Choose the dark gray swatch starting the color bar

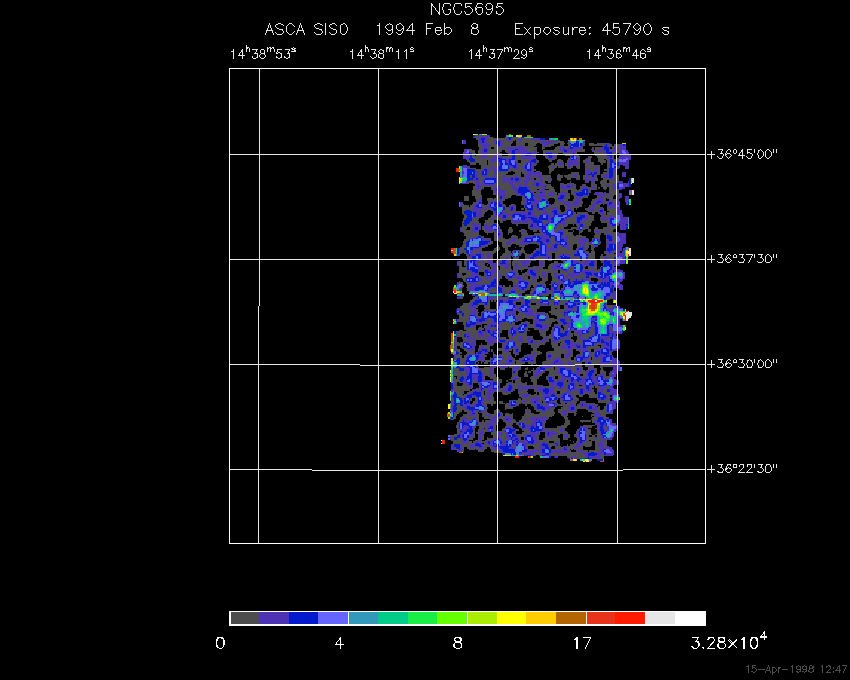244,618
